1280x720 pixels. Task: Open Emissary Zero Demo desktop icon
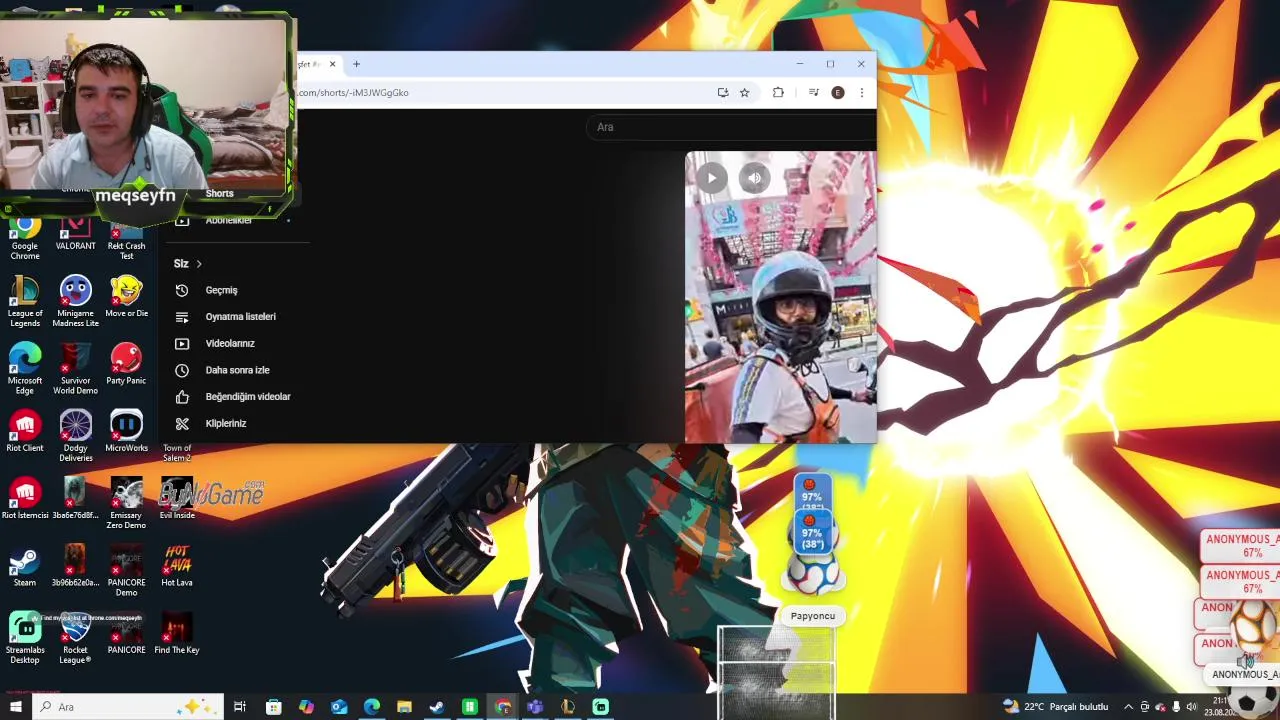[127, 503]
